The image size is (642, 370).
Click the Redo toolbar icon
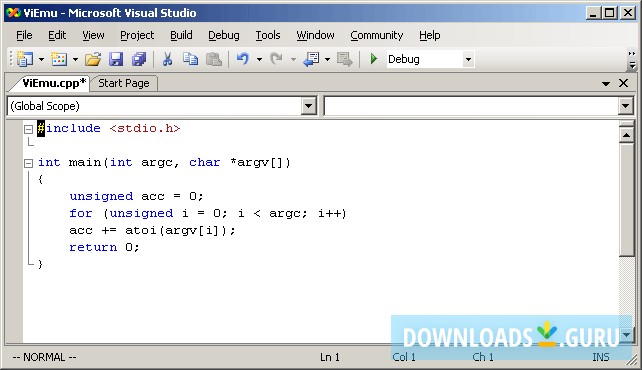click(277, 59)
